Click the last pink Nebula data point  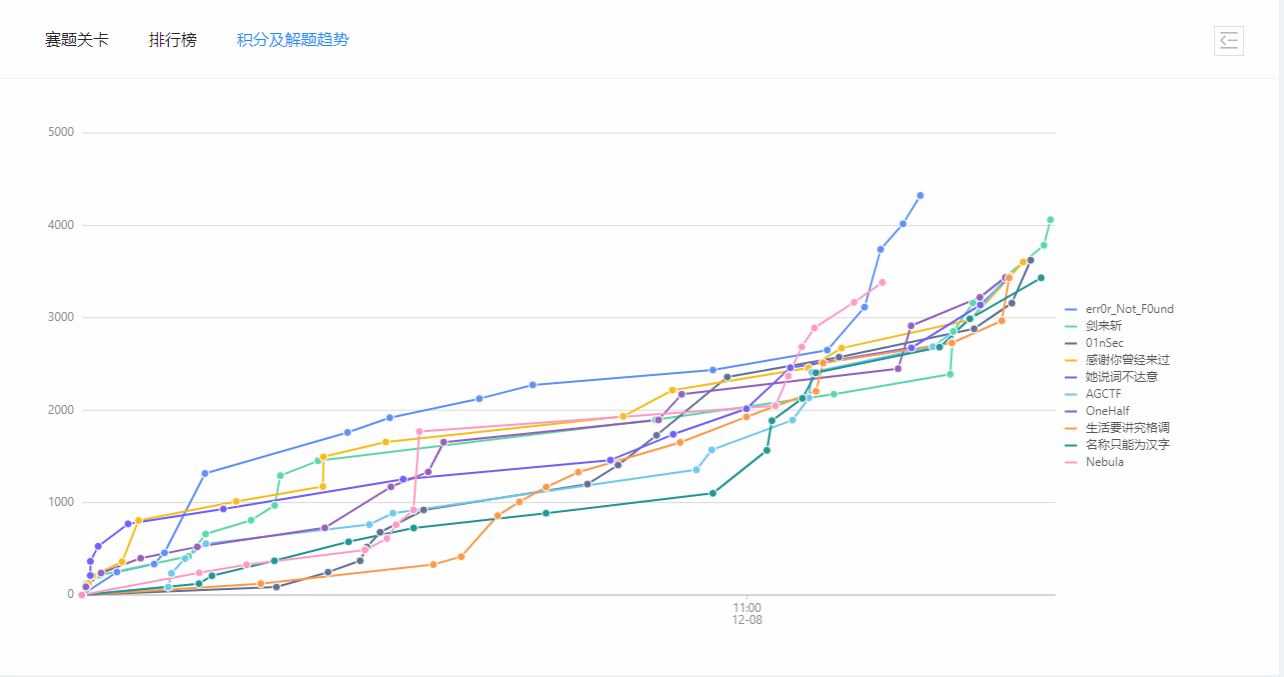coord(882,282)
